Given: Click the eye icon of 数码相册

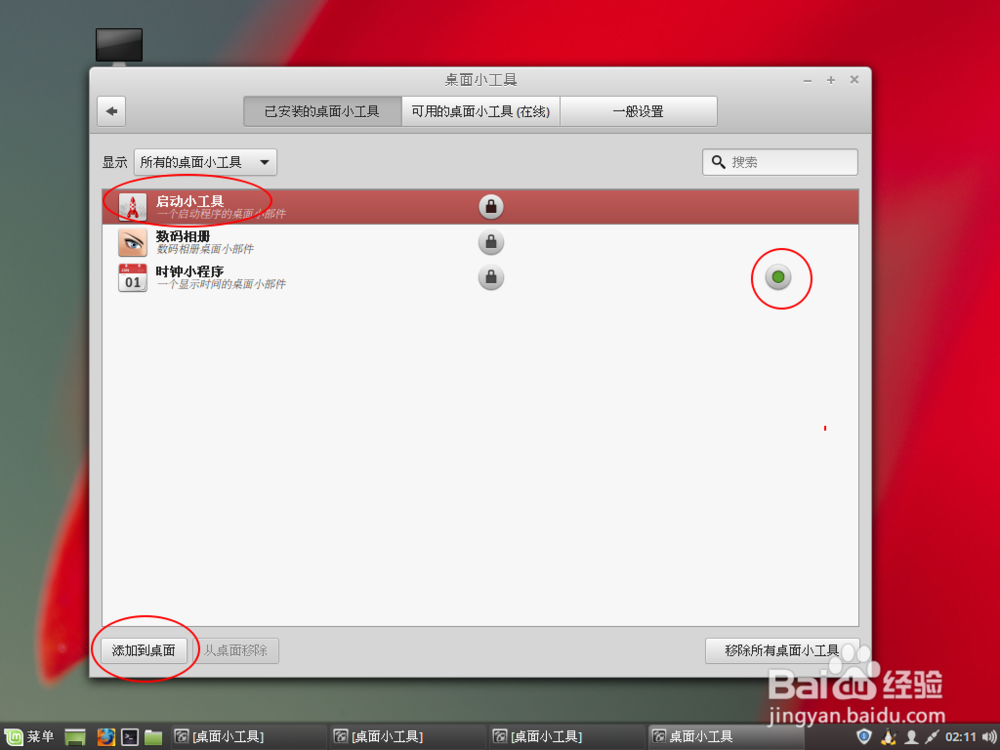Looking at the screenshot, I should coord(133,242).
